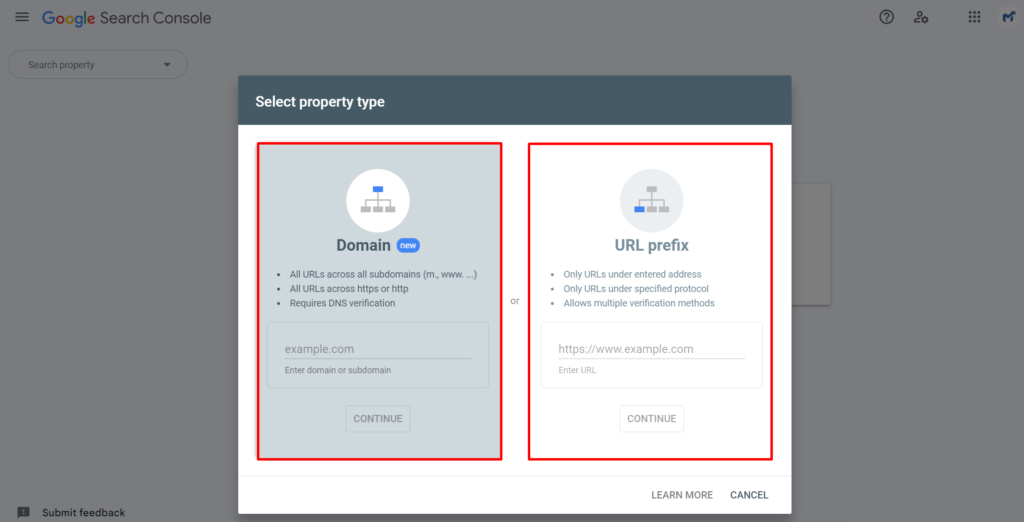Open users and permissions settings icon
This screenshot has width=1024, height=522.
pyautogui.click(x=921, y=18)
